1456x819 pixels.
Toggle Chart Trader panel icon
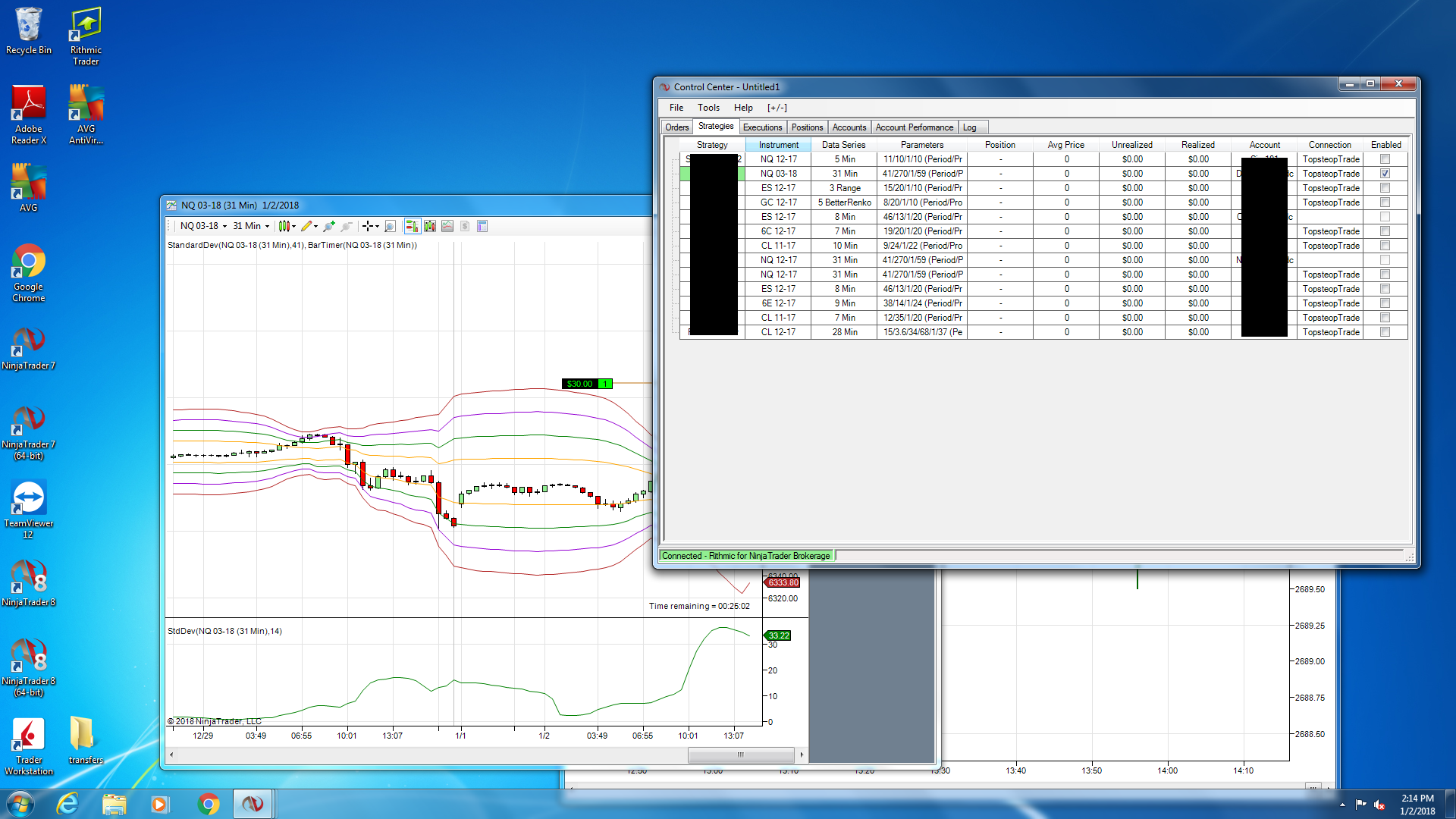pos(412,226)
